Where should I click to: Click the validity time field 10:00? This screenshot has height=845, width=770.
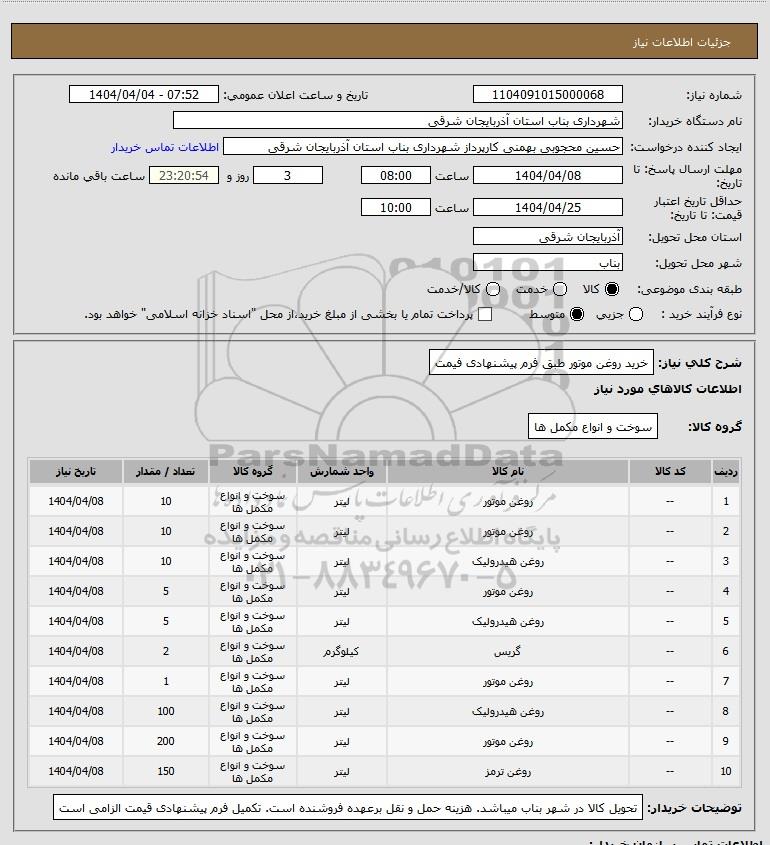point(396,207)
